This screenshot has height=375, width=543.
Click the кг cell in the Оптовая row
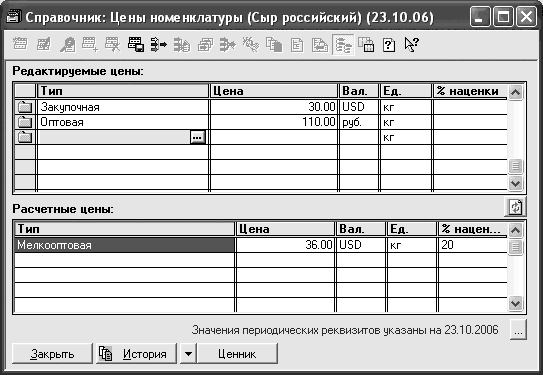point(406,122)
